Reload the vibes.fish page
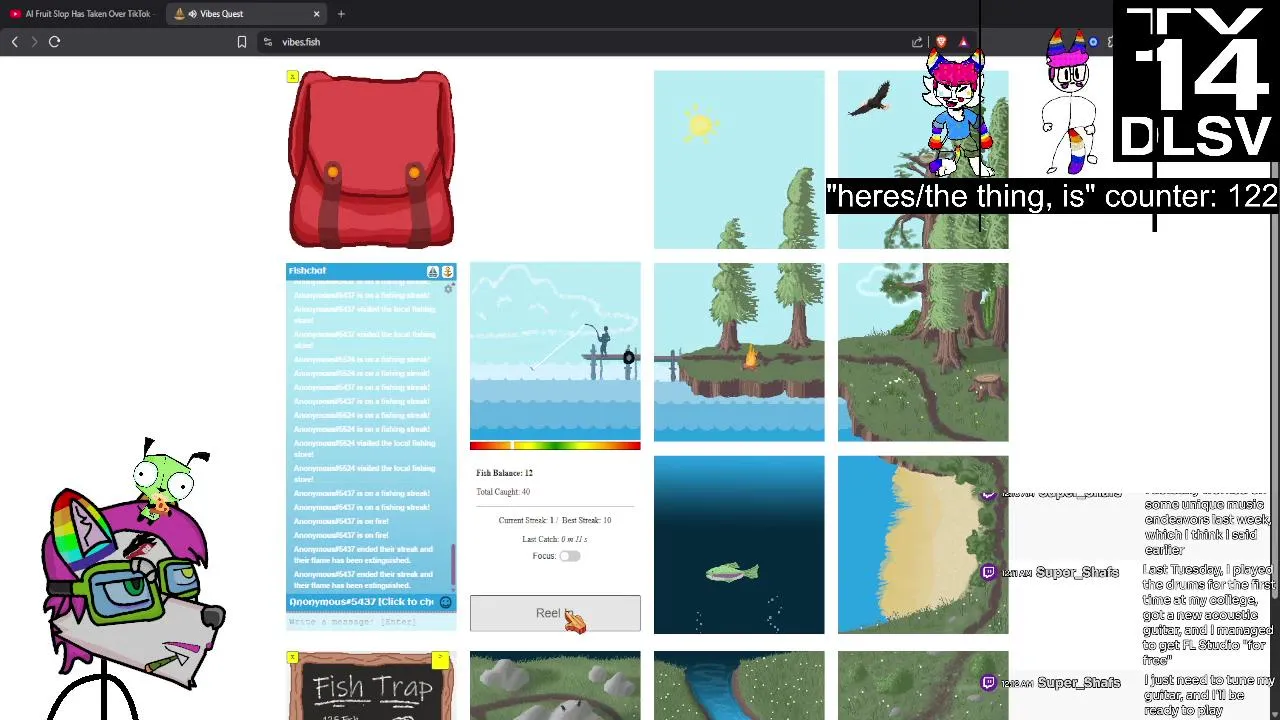 pos(55,42)
